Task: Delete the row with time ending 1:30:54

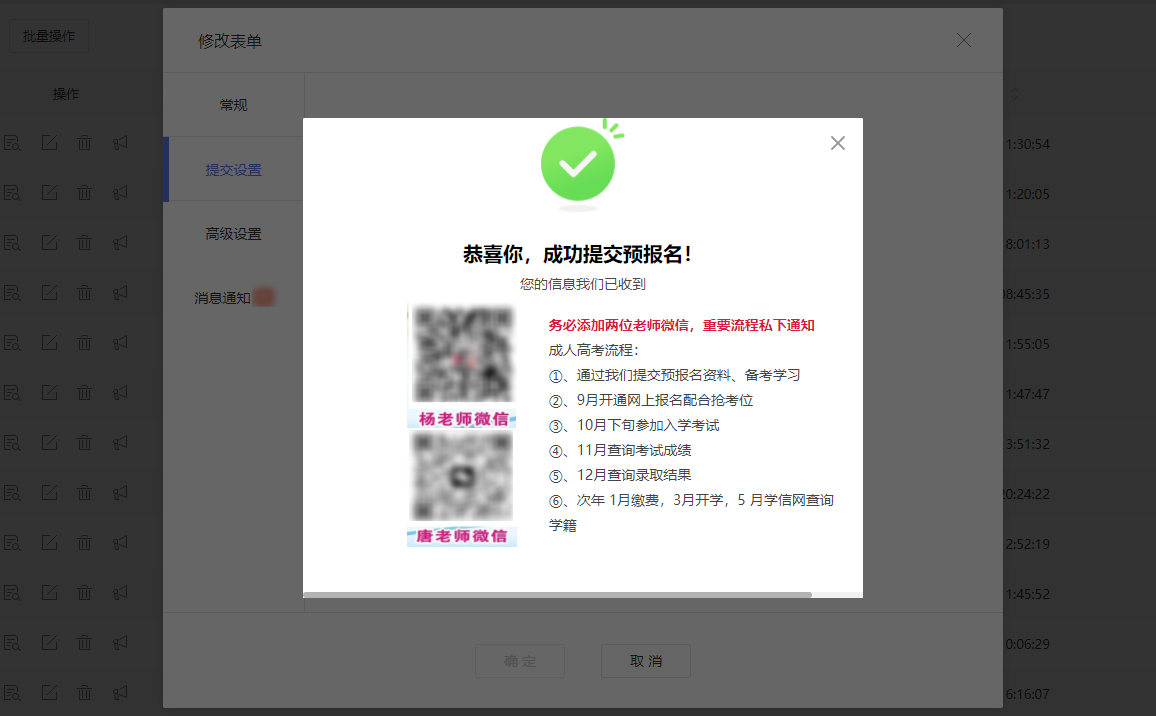Action: [x=85, y=143]
